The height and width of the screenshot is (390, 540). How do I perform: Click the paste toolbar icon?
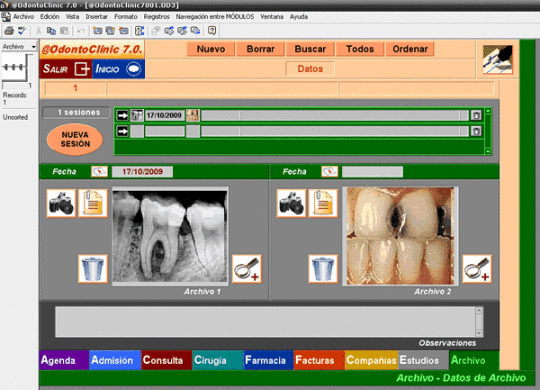pos(64,31)
